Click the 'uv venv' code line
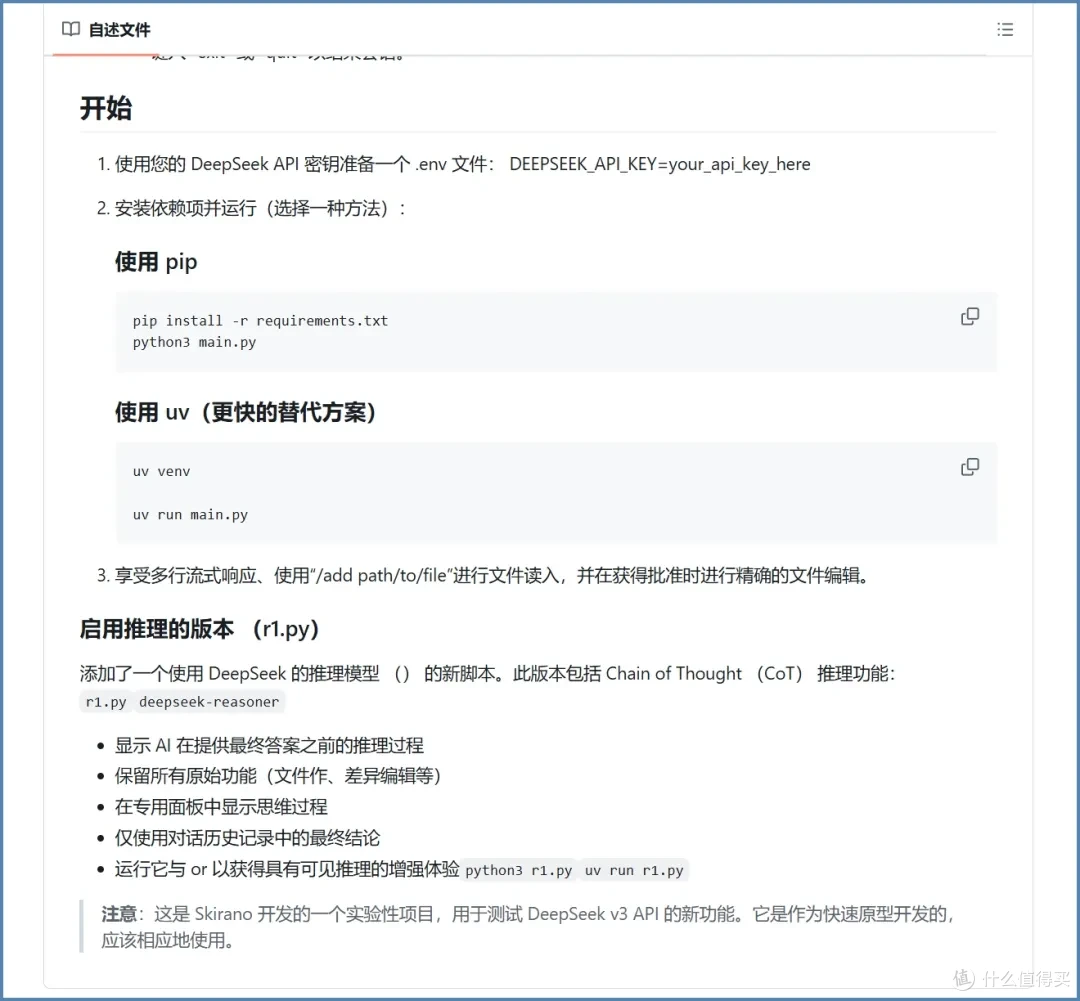The image size is (1080, 1001). tap(161, 471)
